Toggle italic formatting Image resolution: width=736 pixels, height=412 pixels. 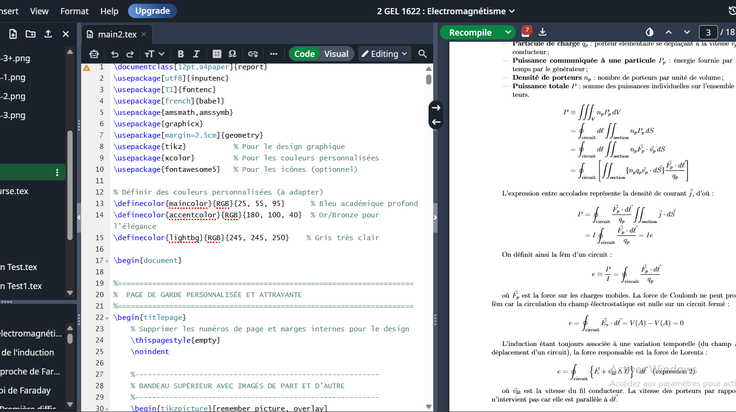point(196,54)
